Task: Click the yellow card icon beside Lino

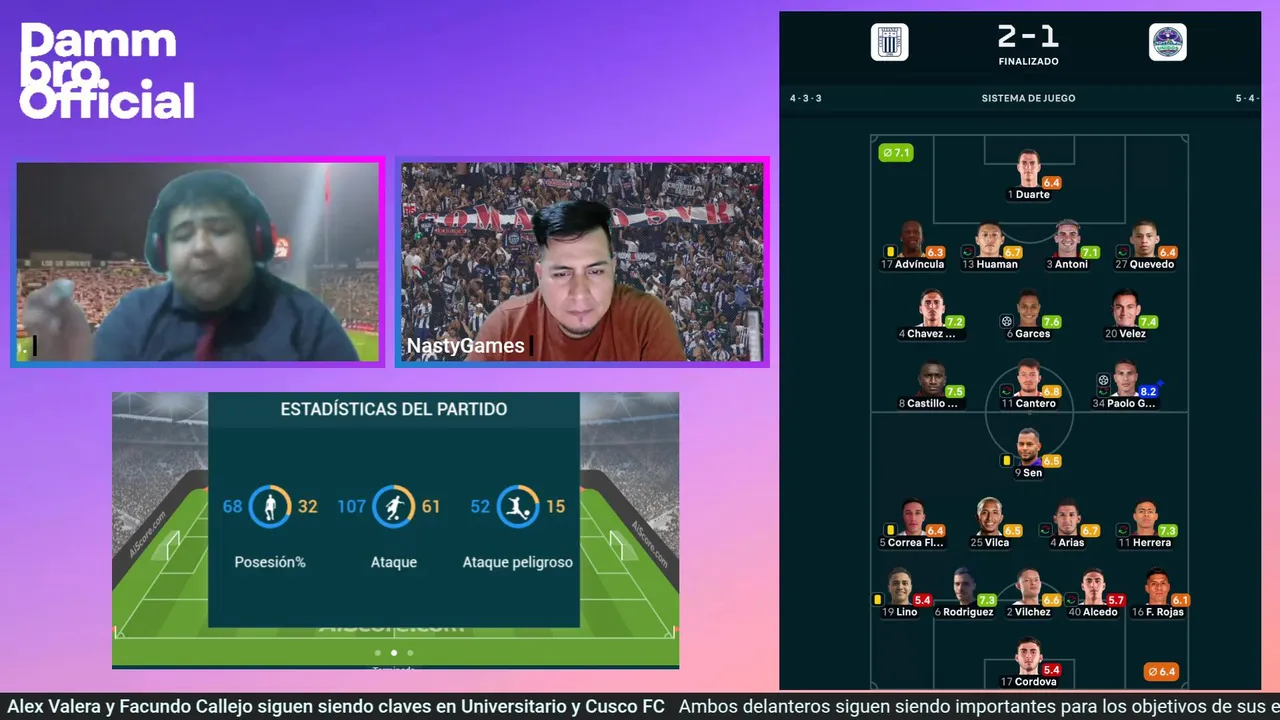Action: 877,599
